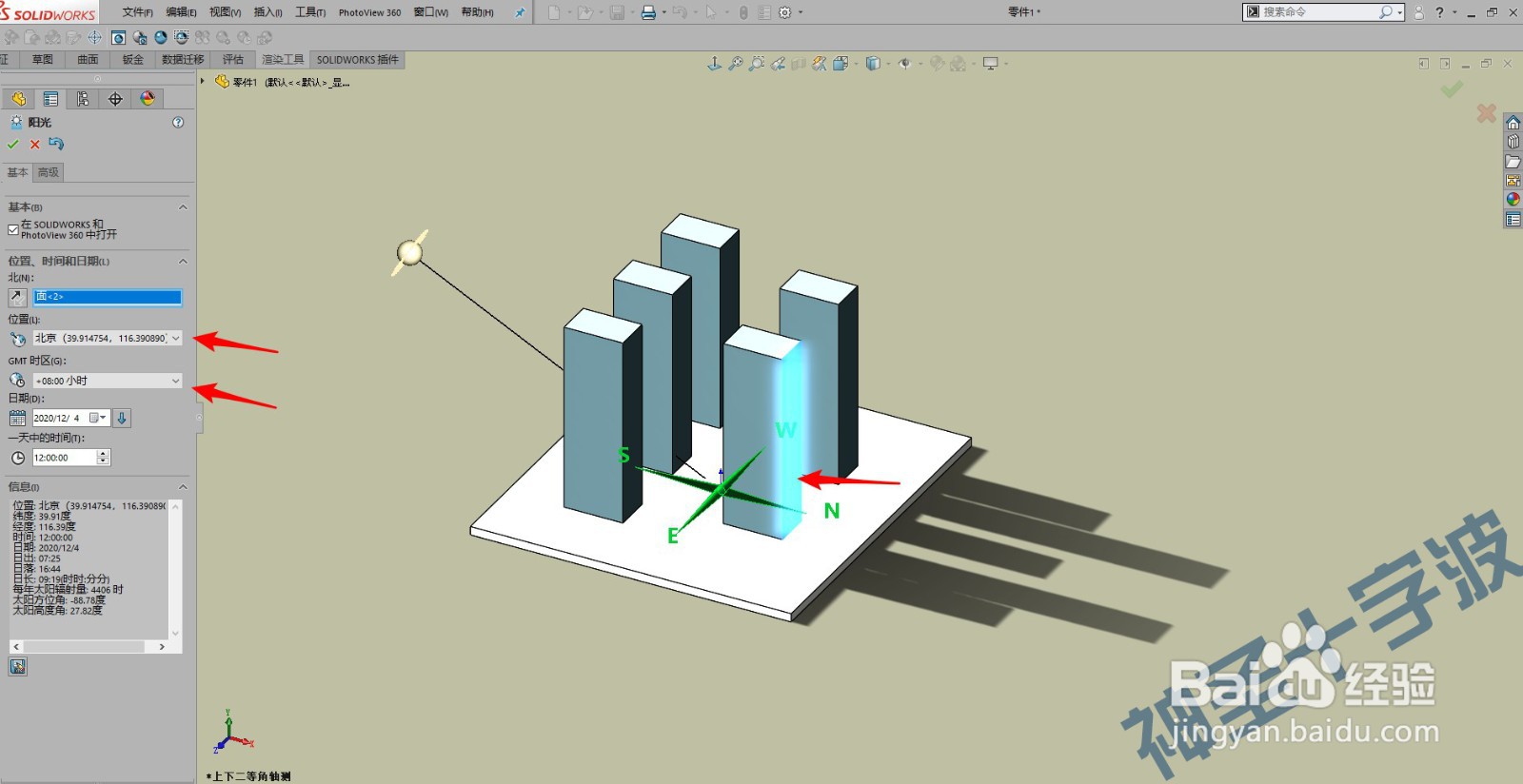Open the search commands dropdown arrow
The width and height of the screenshot is (1523, 784).
click(x=1399, y=13)
